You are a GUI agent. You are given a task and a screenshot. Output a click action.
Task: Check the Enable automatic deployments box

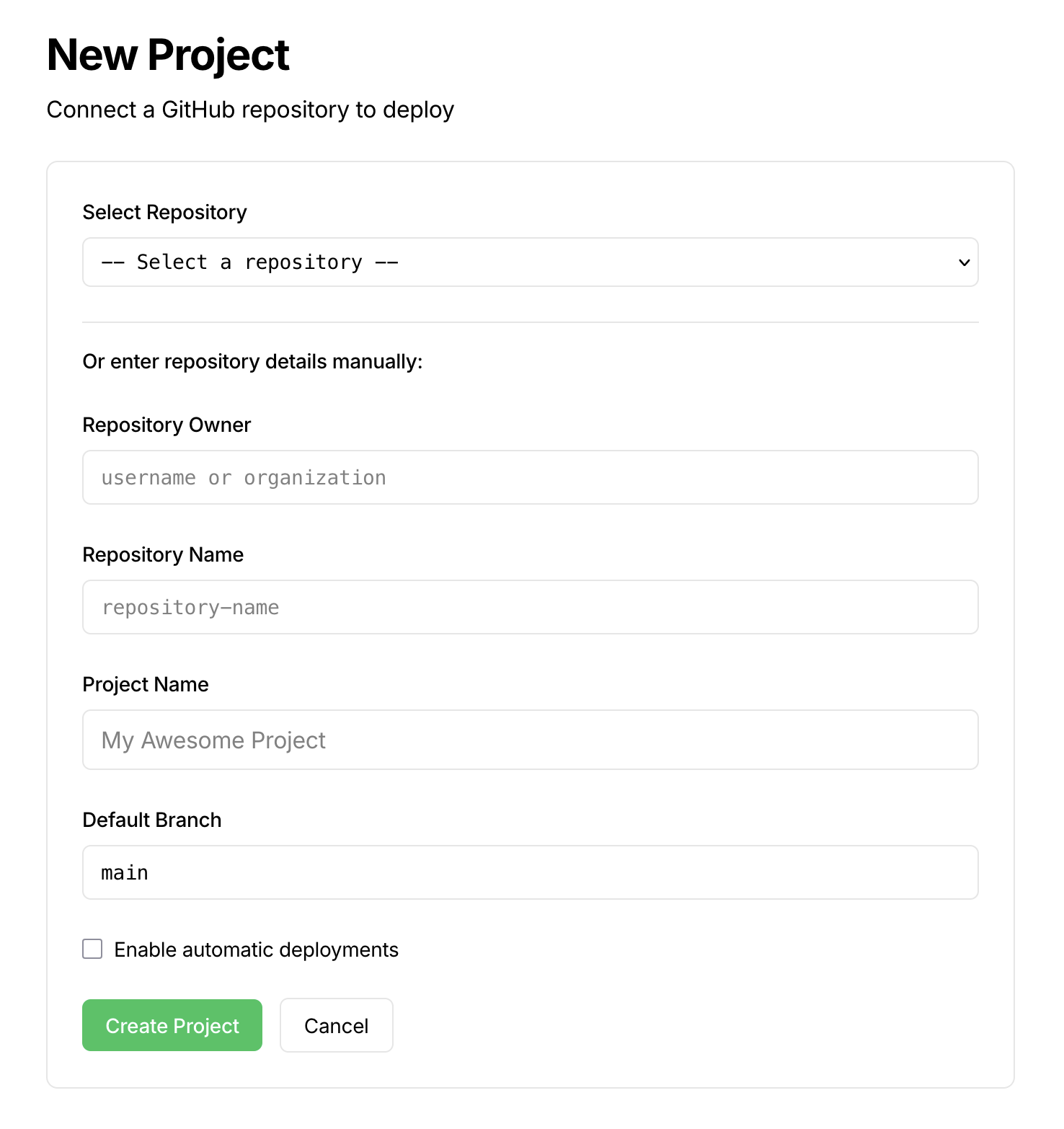92,949
